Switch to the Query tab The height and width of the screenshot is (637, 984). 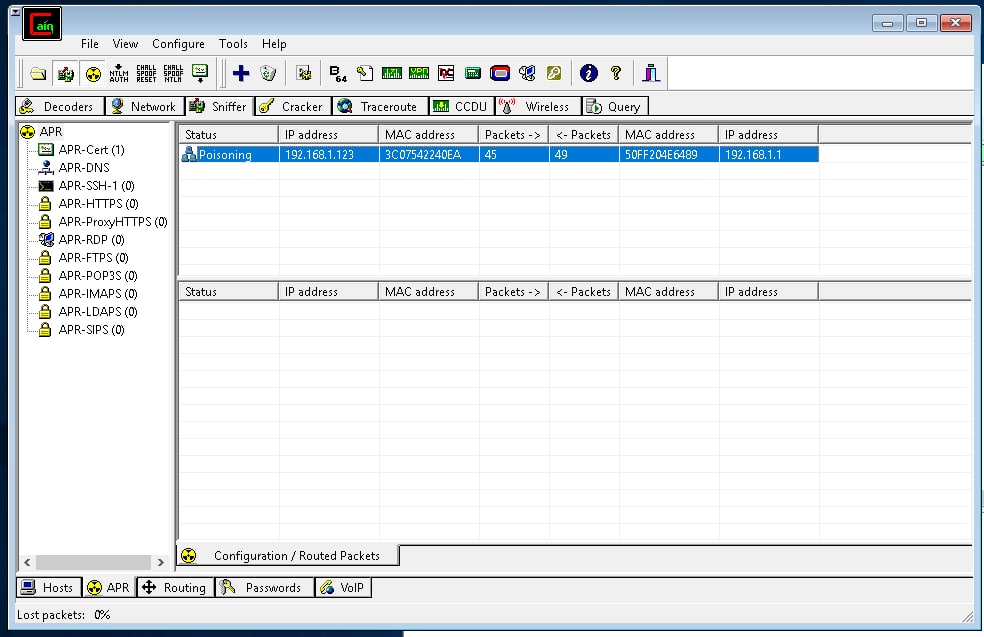pos(614,107)
